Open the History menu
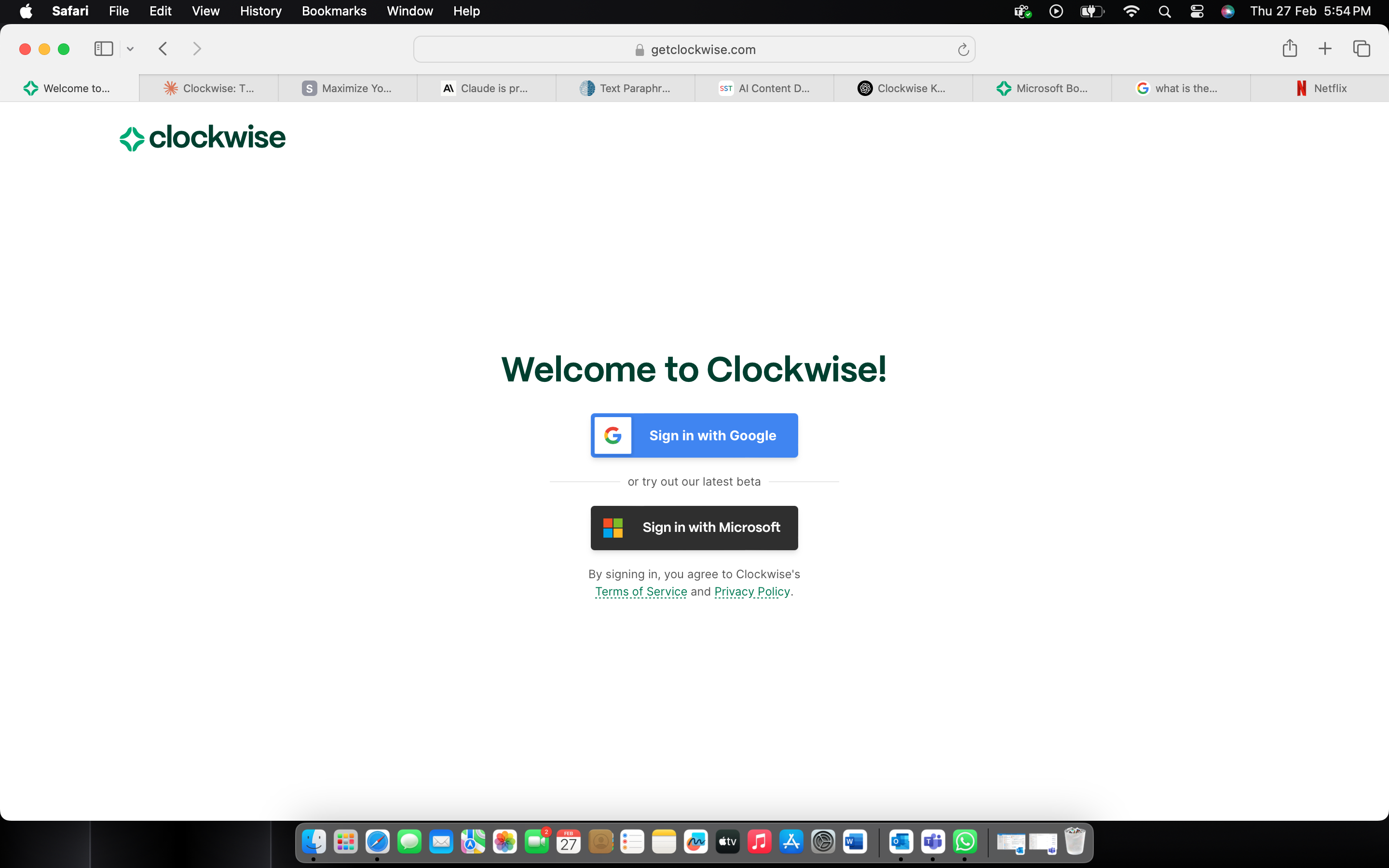1389x868 pixels. tap(260, 12)
